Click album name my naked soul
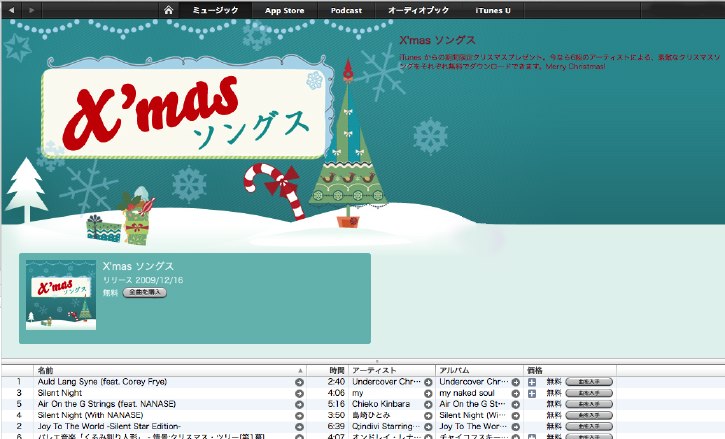The image size is (725, 439). [467, 393]
